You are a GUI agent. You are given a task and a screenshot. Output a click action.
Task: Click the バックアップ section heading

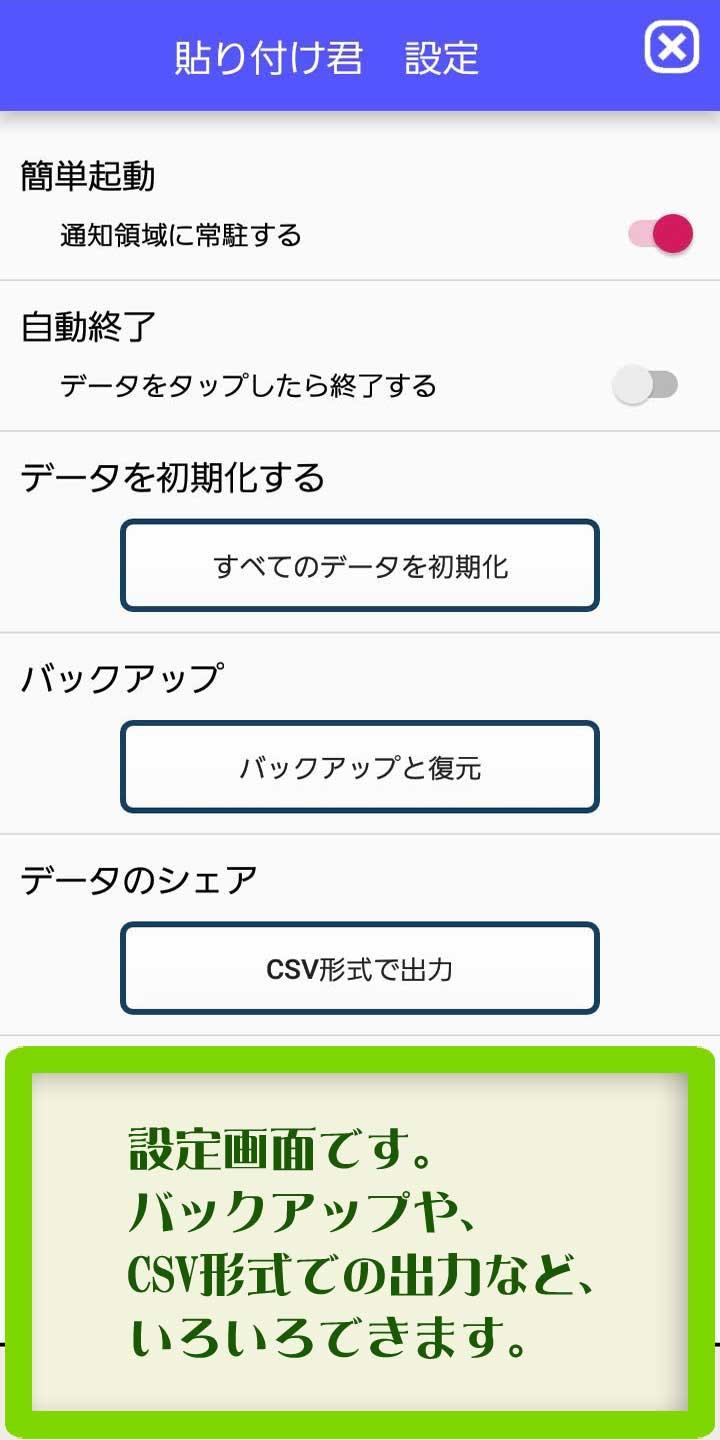pyautogui.click(x=120, y=679)
